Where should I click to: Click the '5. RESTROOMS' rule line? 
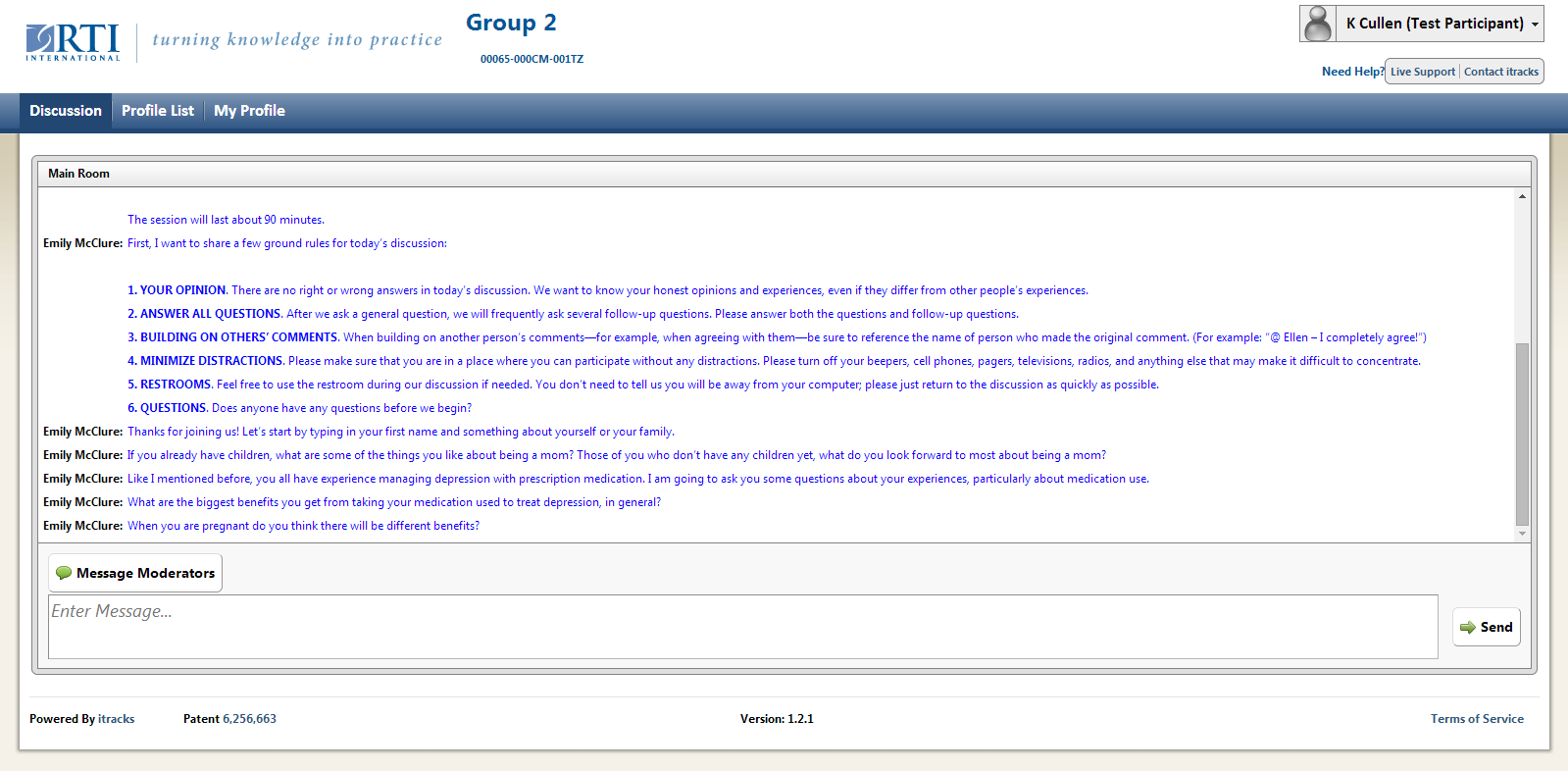[643, 385]
